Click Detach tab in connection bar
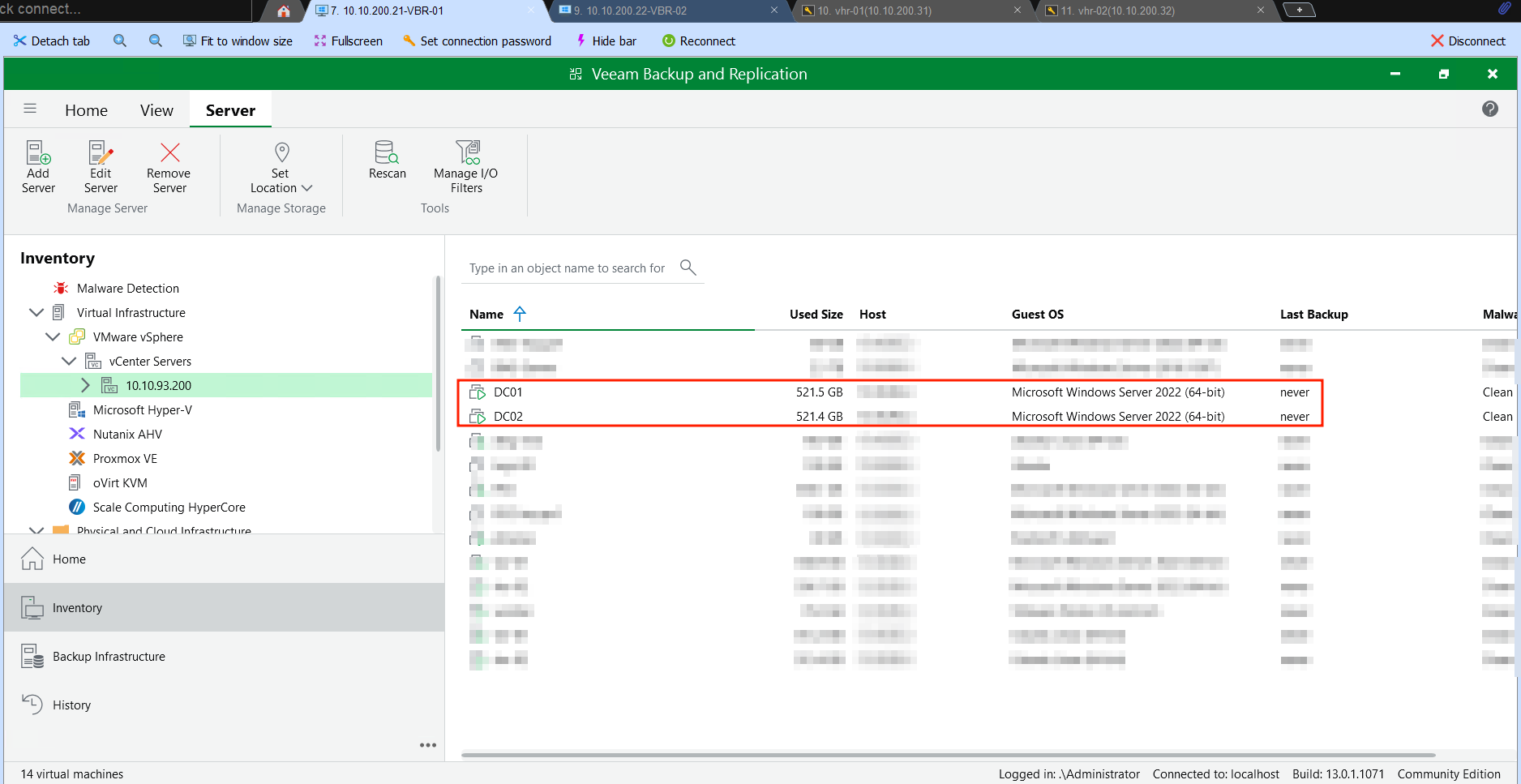Screen dimensions: 1521x784 pos(52,41)
